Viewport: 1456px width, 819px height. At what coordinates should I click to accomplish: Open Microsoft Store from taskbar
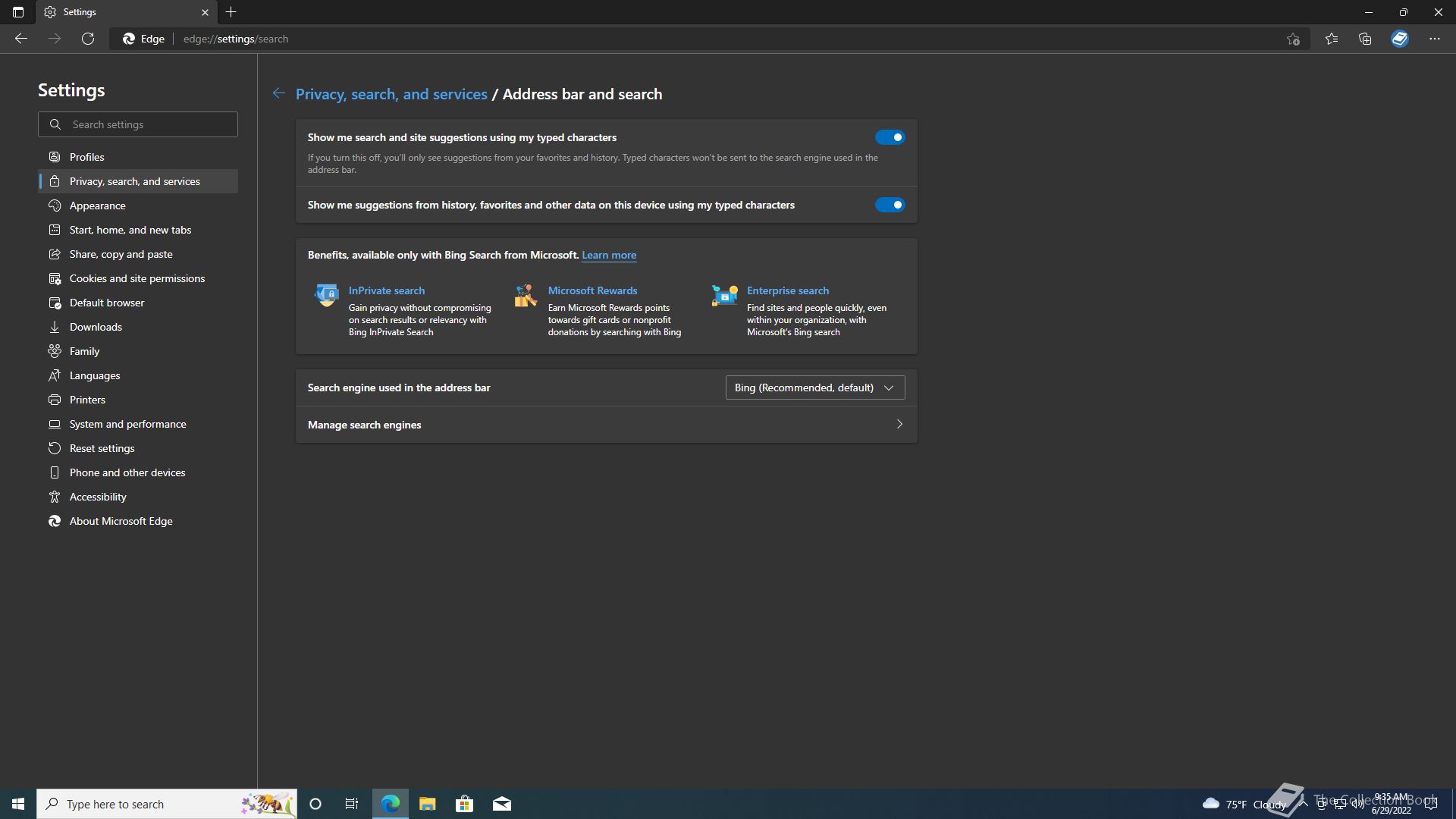464,804
